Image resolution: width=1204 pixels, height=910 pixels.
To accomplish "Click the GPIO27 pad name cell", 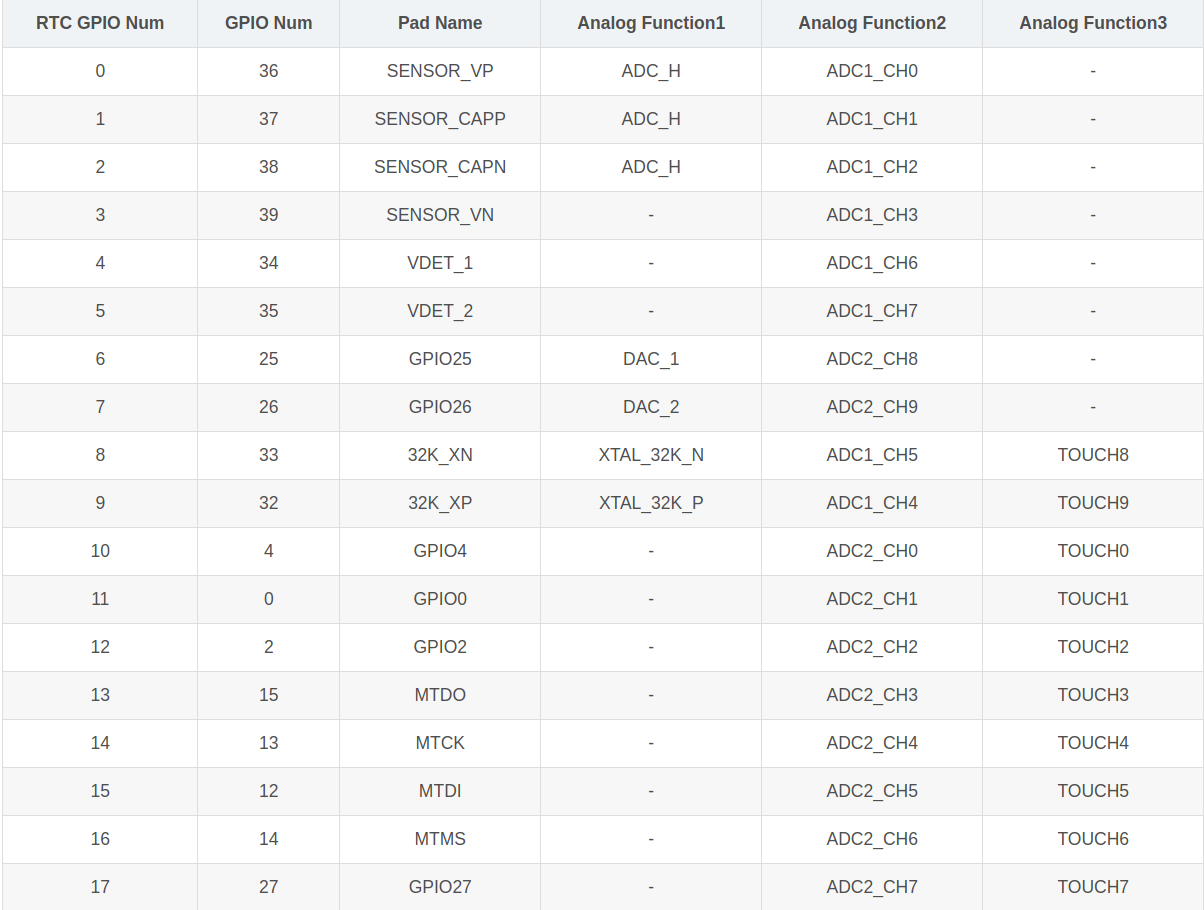I will pos(440,887).
